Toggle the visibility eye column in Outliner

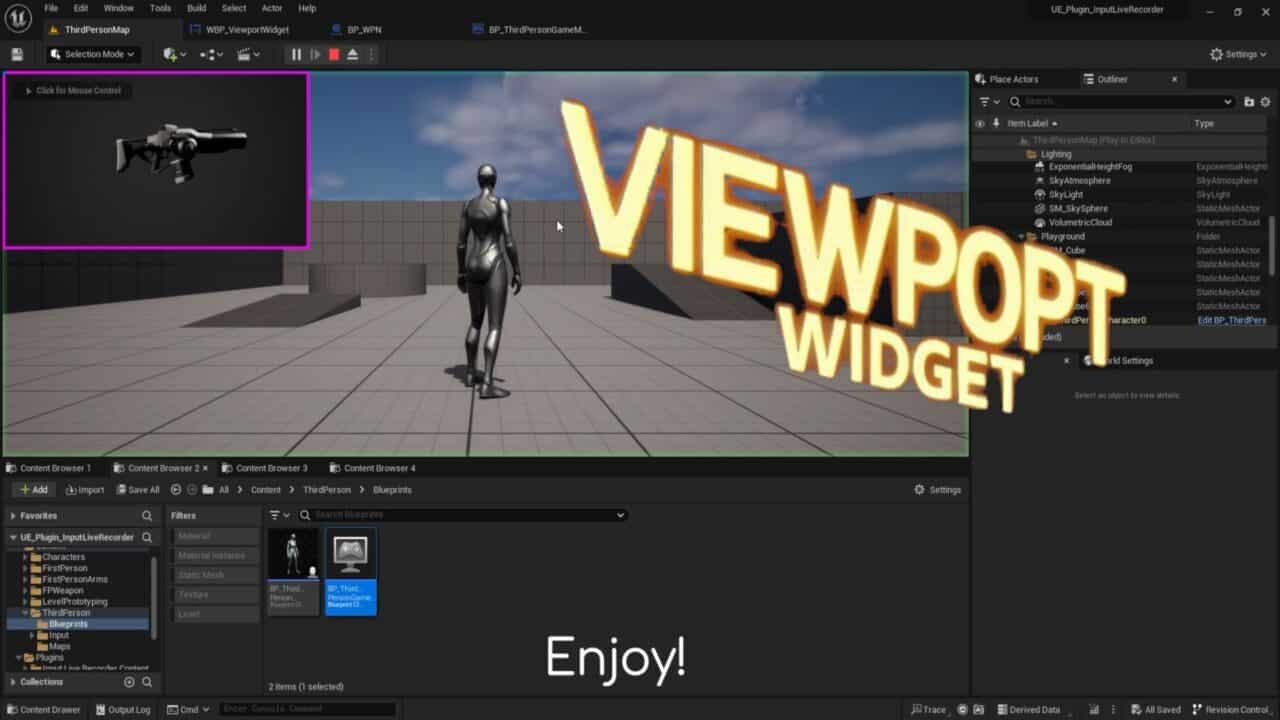point(980,123)
